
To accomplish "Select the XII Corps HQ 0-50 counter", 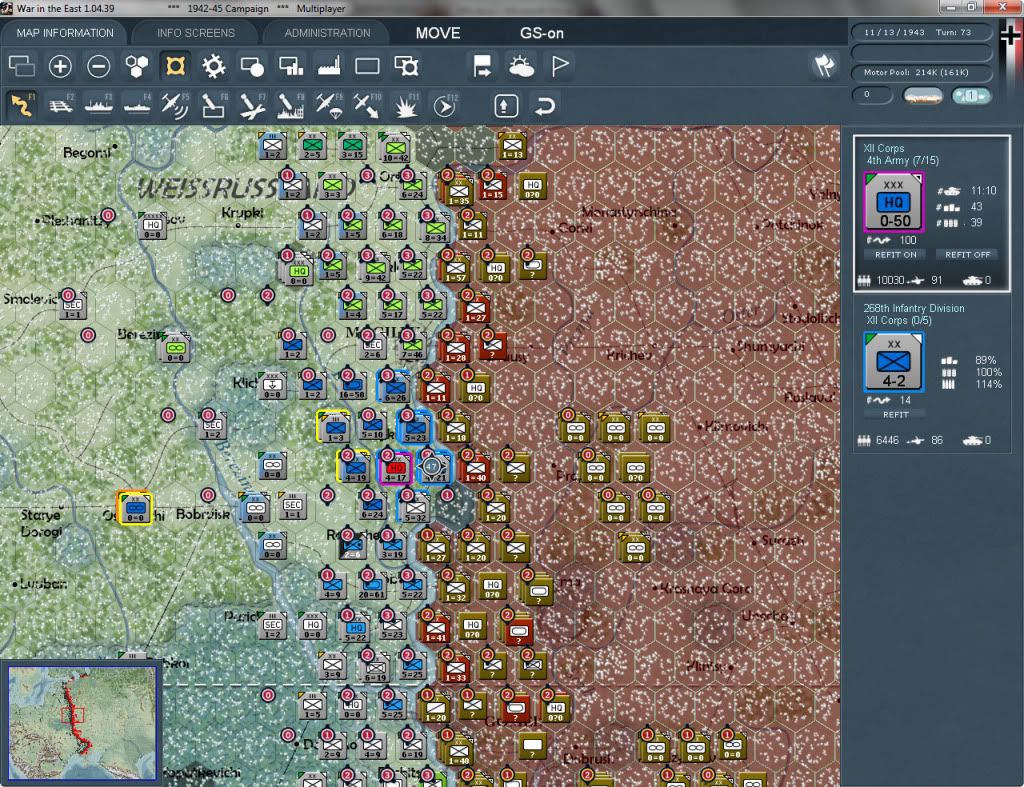I will (893, 202).
